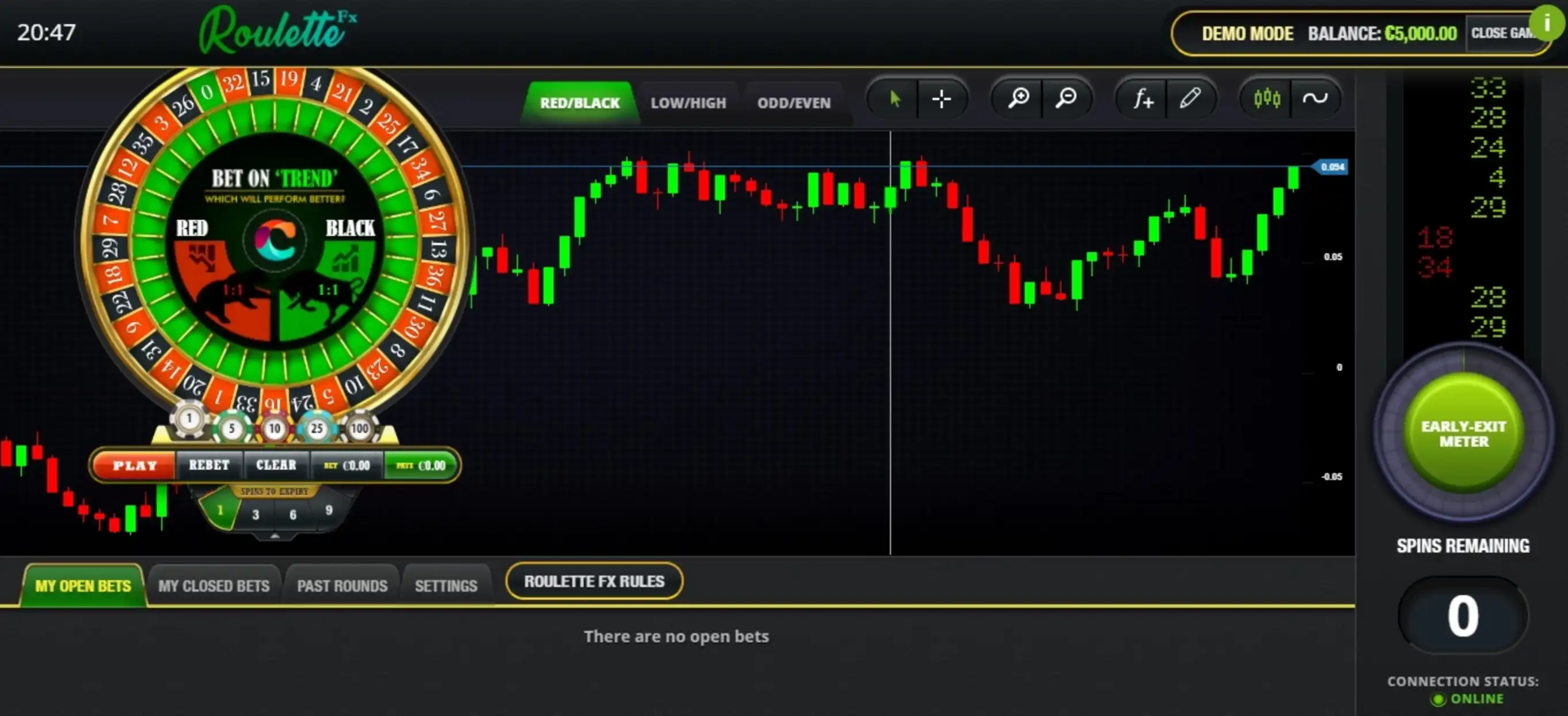Switch to LOW/HIGH betting tab
The height and width of the screenshot is (716, 1568).
688,102
